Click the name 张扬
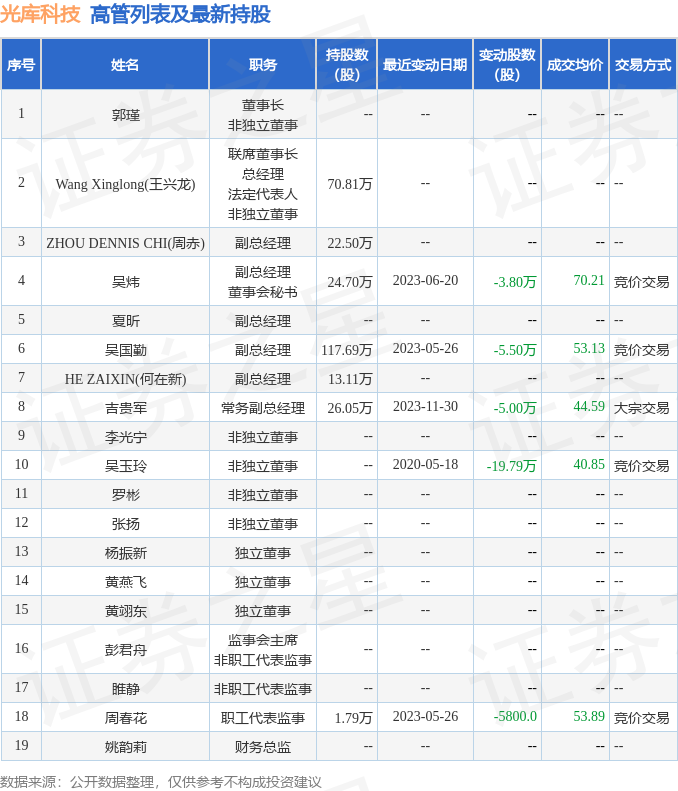Image resolution: width=678 pixels, height=791 pixels. tap(126, 524)
